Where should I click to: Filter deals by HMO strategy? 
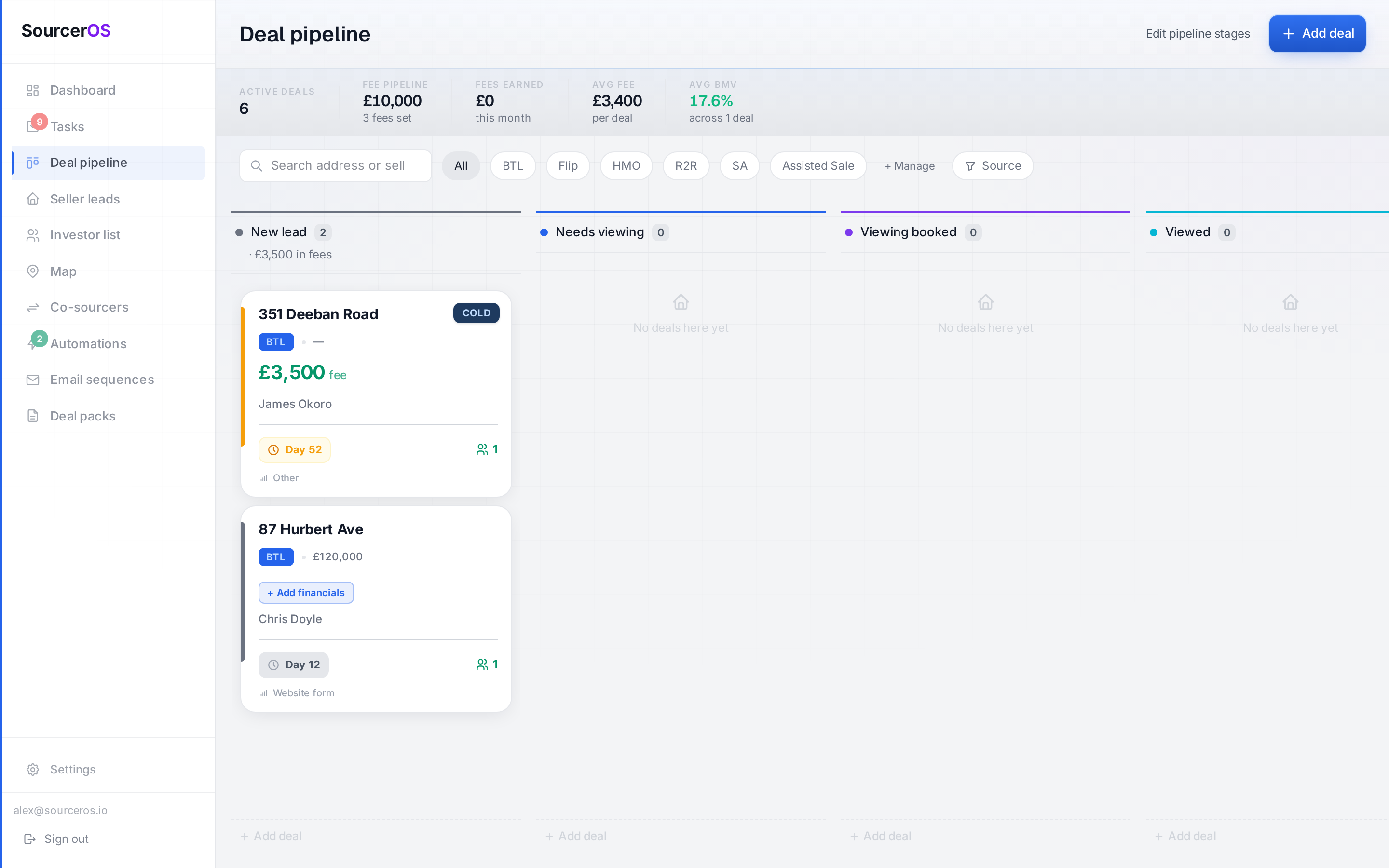[626, 166]
